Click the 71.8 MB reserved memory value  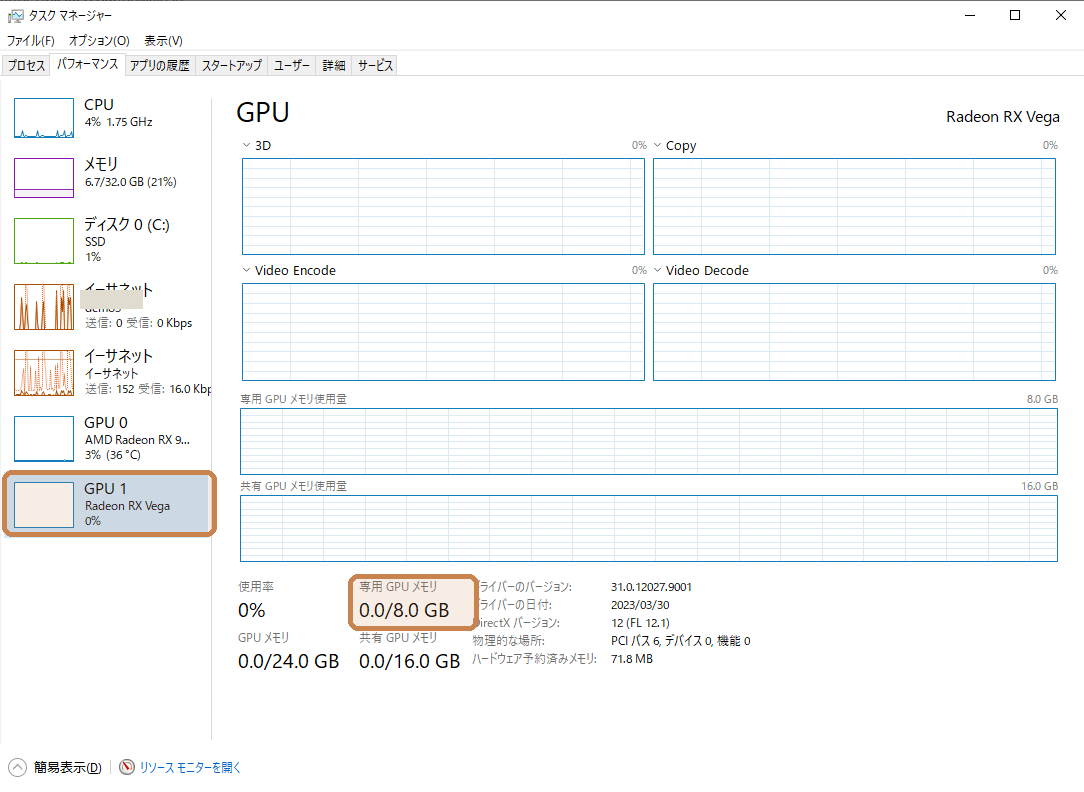(x=632, y=659)
